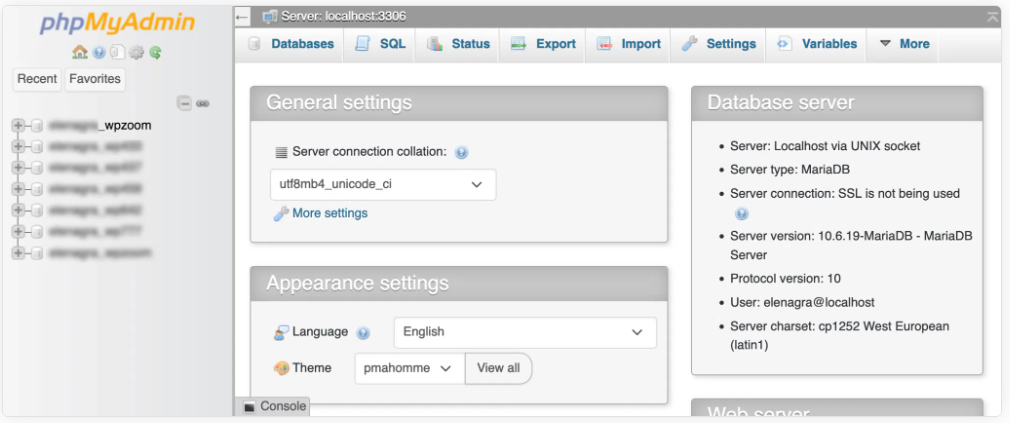The width and height of the screenshot is (1010, 423).
Task: Open the More settings link
Action: 330,213
